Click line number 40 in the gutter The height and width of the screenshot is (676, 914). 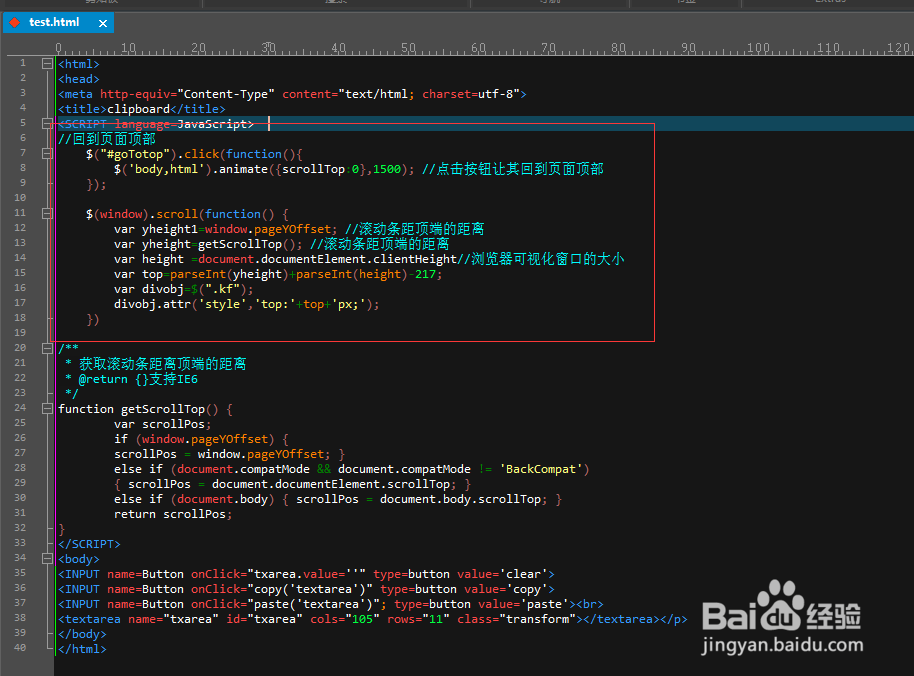coord(20,647)
